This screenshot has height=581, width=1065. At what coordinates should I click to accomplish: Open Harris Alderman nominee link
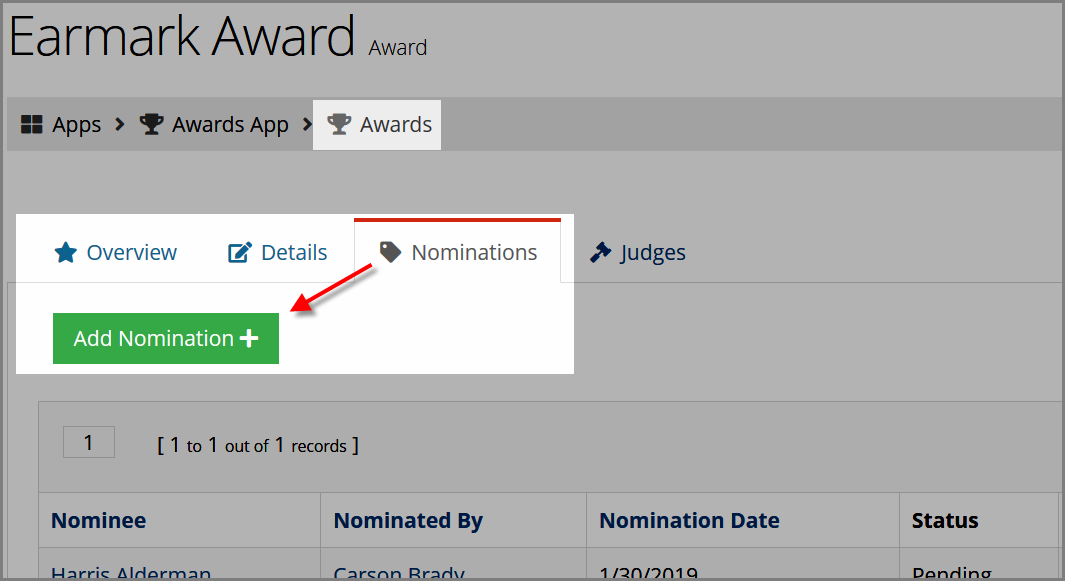click(x=131, y=573)
